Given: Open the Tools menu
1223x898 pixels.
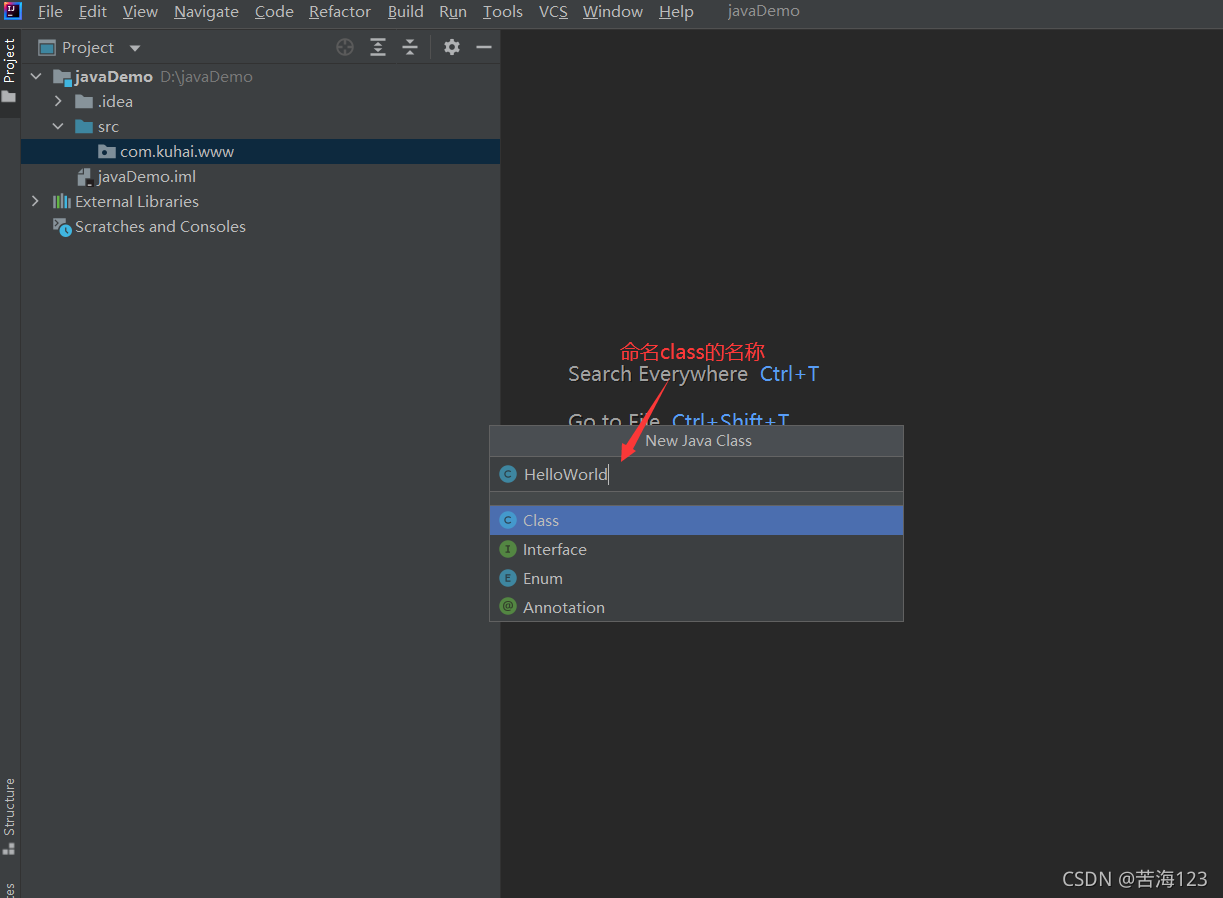Looking at the screenshot, I should pyautogui.click(x=503, y=12).
